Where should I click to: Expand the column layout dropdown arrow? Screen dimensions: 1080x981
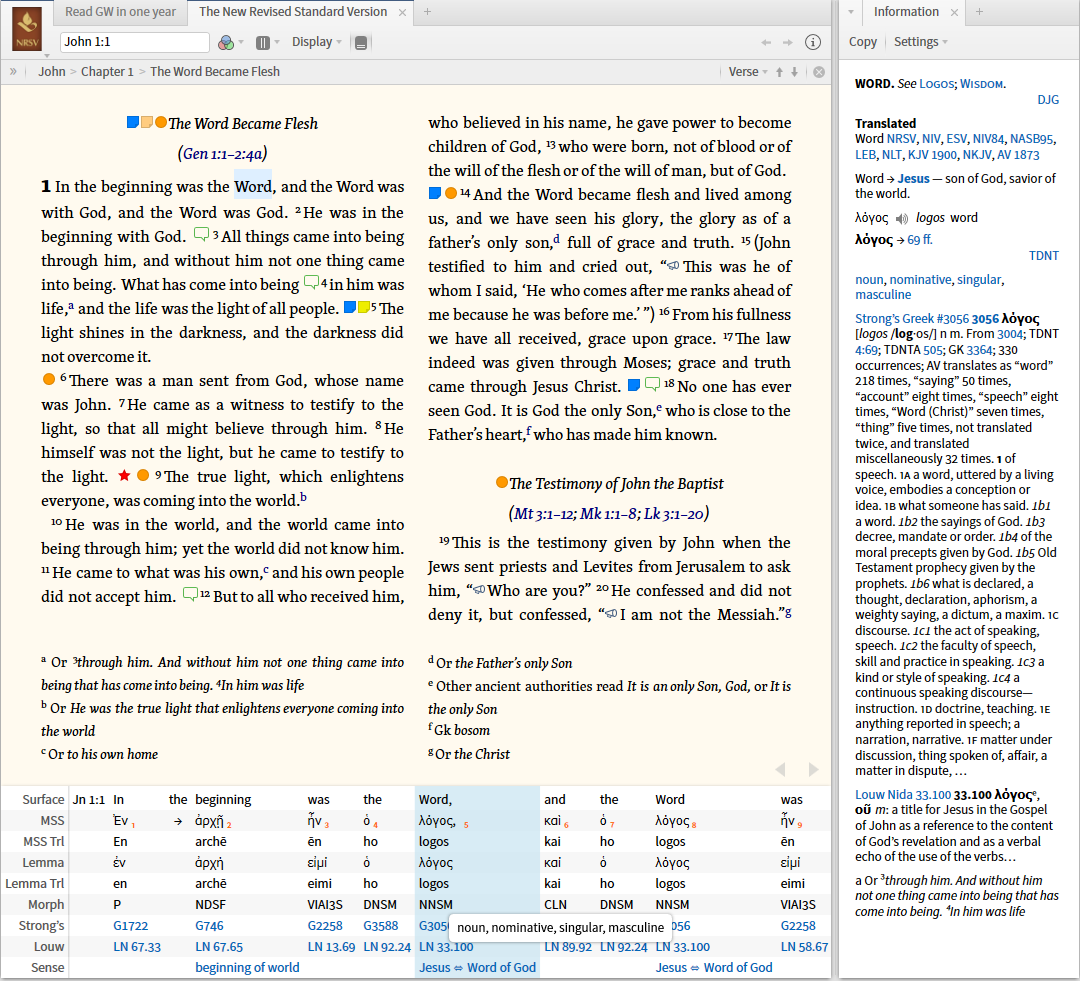click(277, 43)
